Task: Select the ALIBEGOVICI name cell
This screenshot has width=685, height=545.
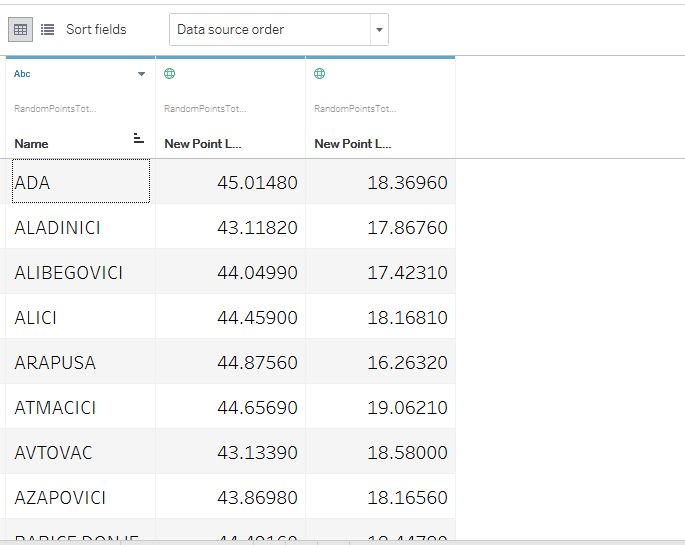Action: [81, 272]
